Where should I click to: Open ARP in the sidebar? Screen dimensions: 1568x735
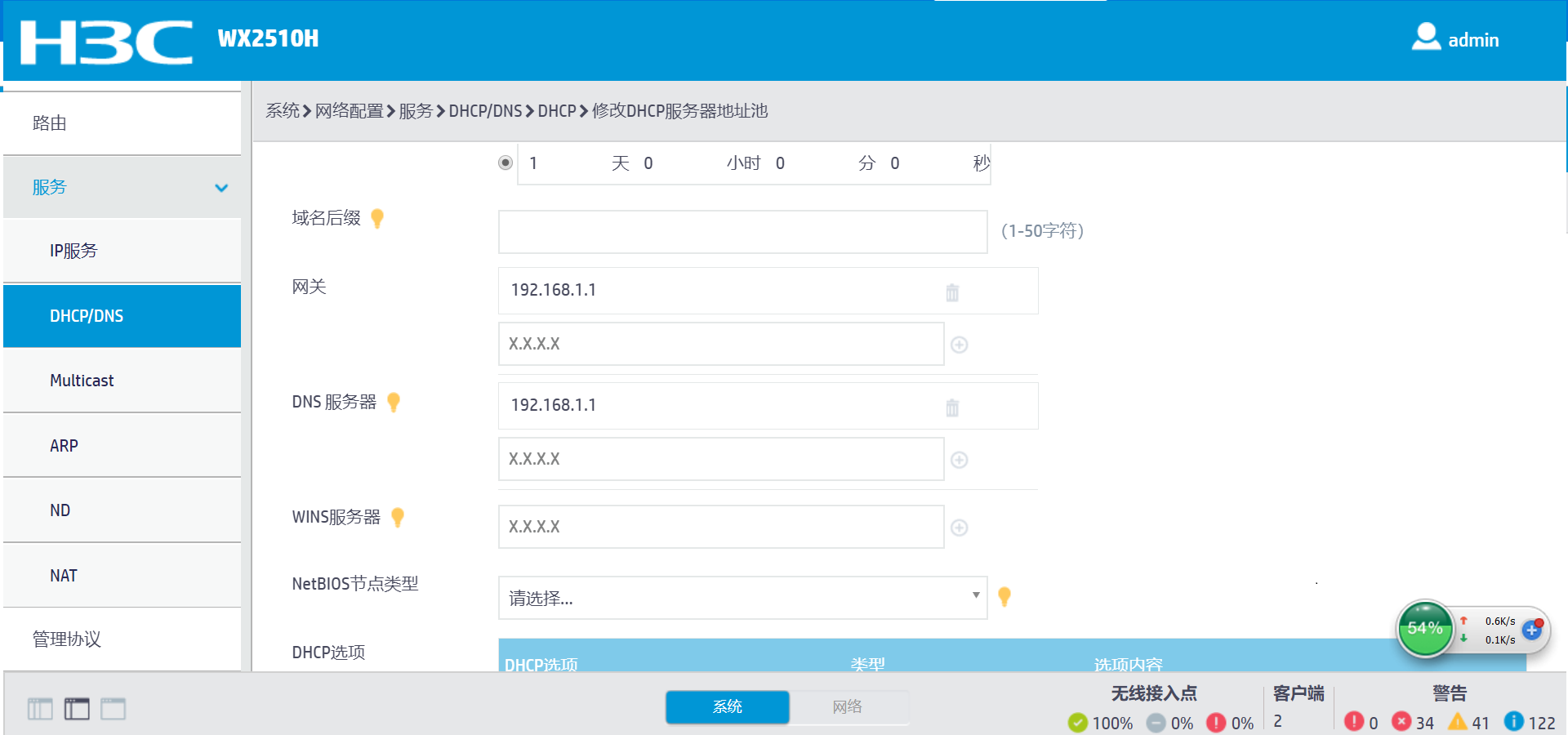click(x=122, y=446)
